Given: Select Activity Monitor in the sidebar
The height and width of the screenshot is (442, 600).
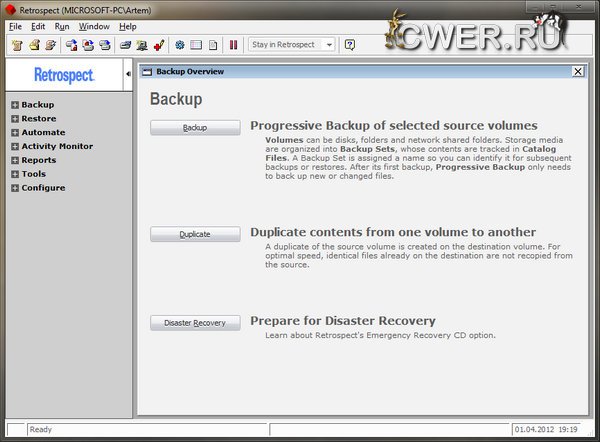Looking at the screenshot, I should point(57,146).
